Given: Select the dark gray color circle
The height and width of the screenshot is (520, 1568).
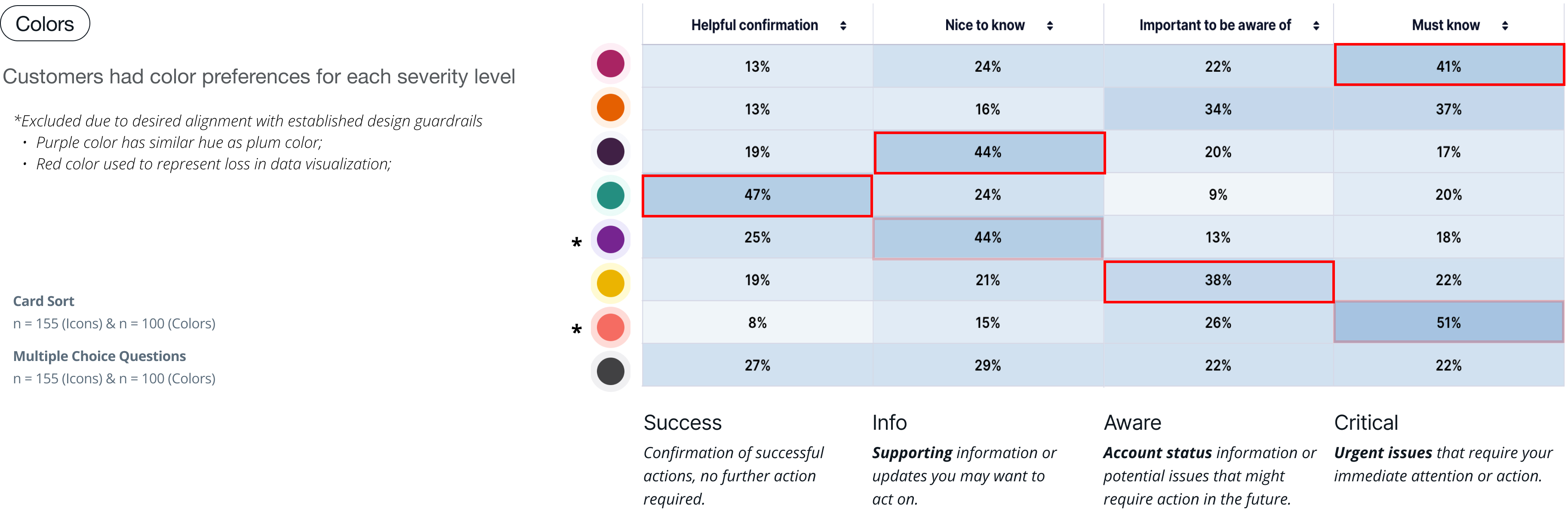Looking at the screenshot, I should 611,371.
